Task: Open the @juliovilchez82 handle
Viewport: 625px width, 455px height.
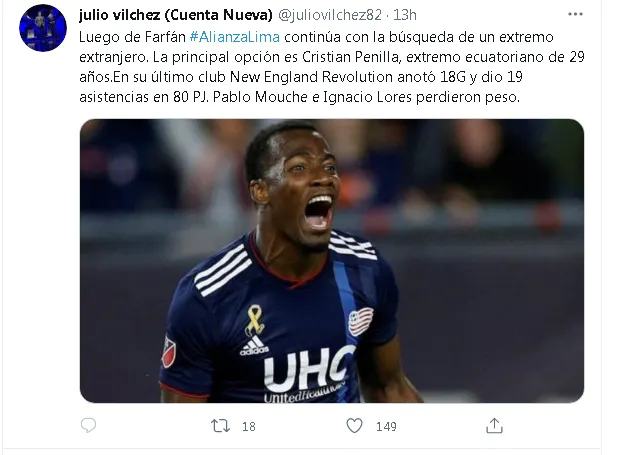Action: (329, 15)
